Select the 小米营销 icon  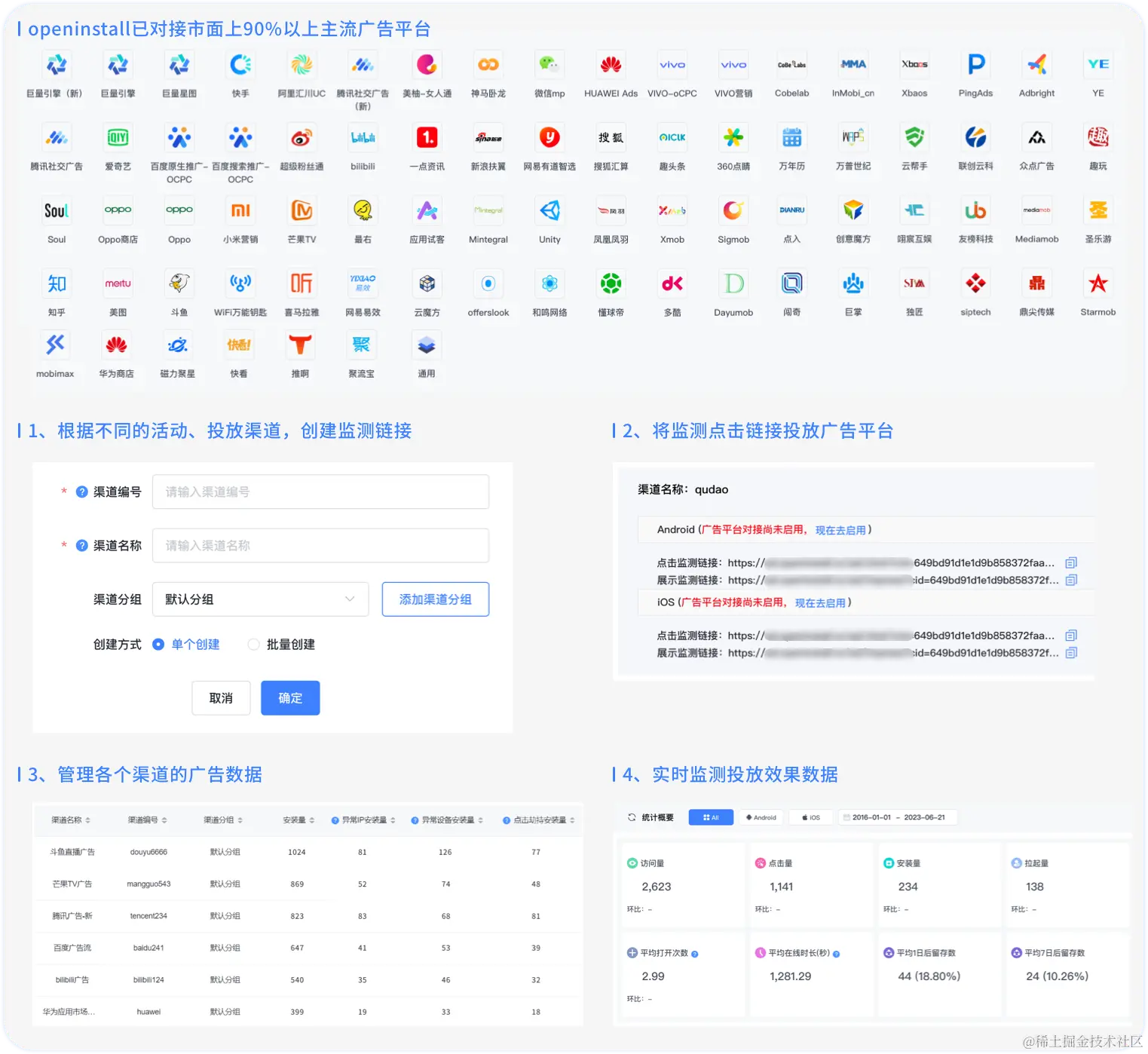(240, 211)
